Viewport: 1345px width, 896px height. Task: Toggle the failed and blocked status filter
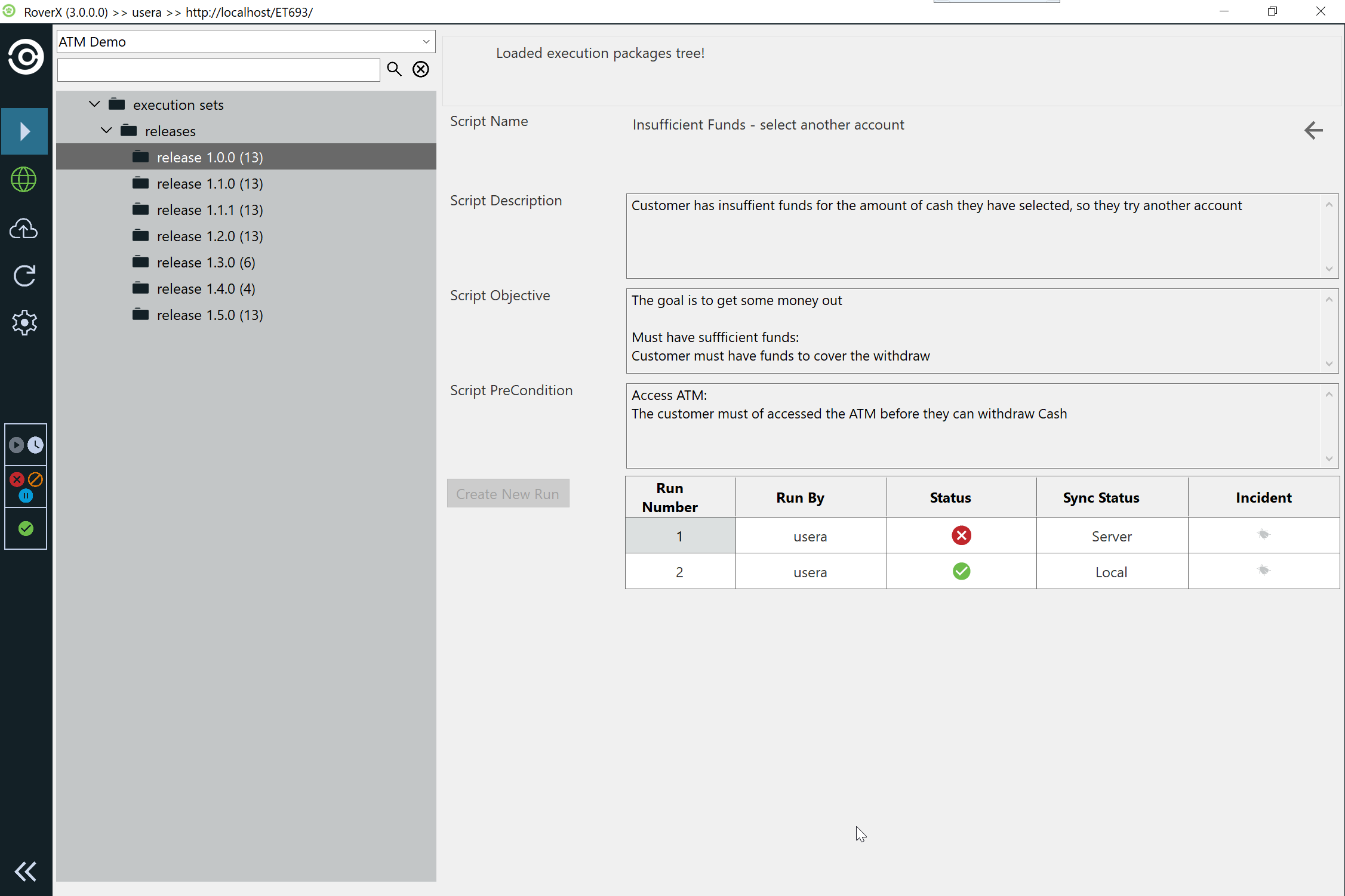click(x=26, y=487)
